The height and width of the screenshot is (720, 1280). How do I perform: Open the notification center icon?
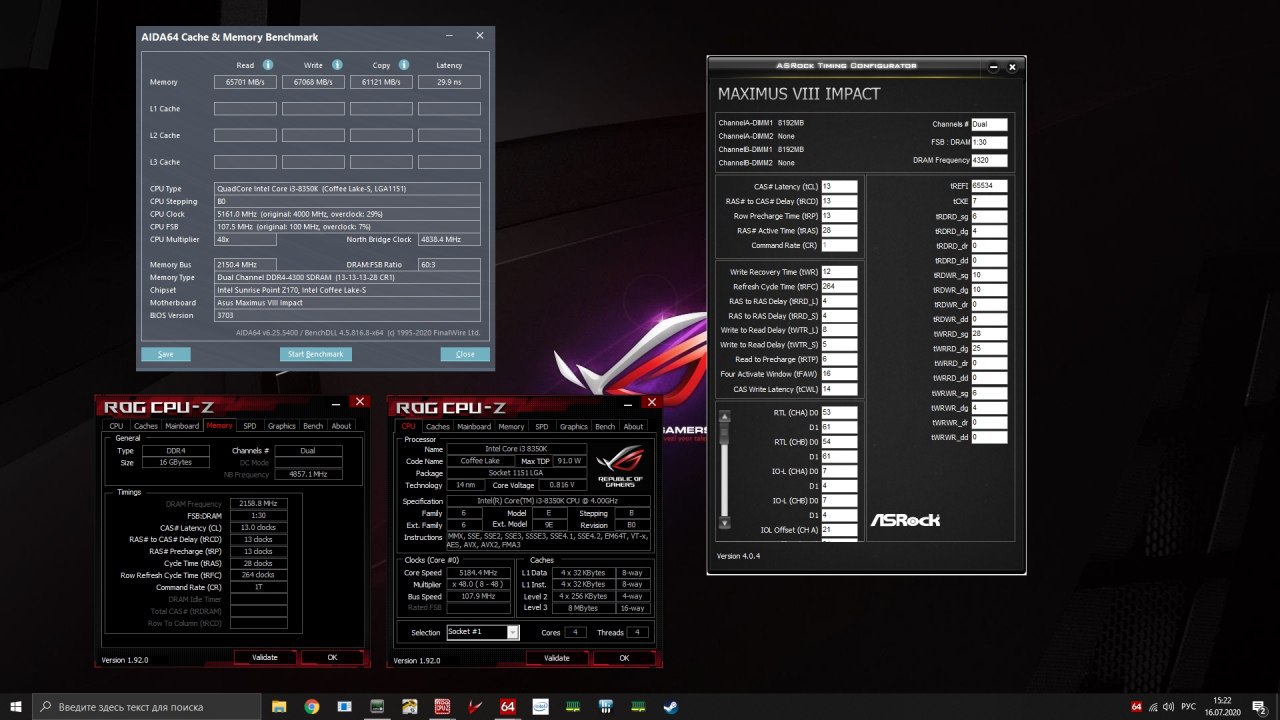(1262, 707)
